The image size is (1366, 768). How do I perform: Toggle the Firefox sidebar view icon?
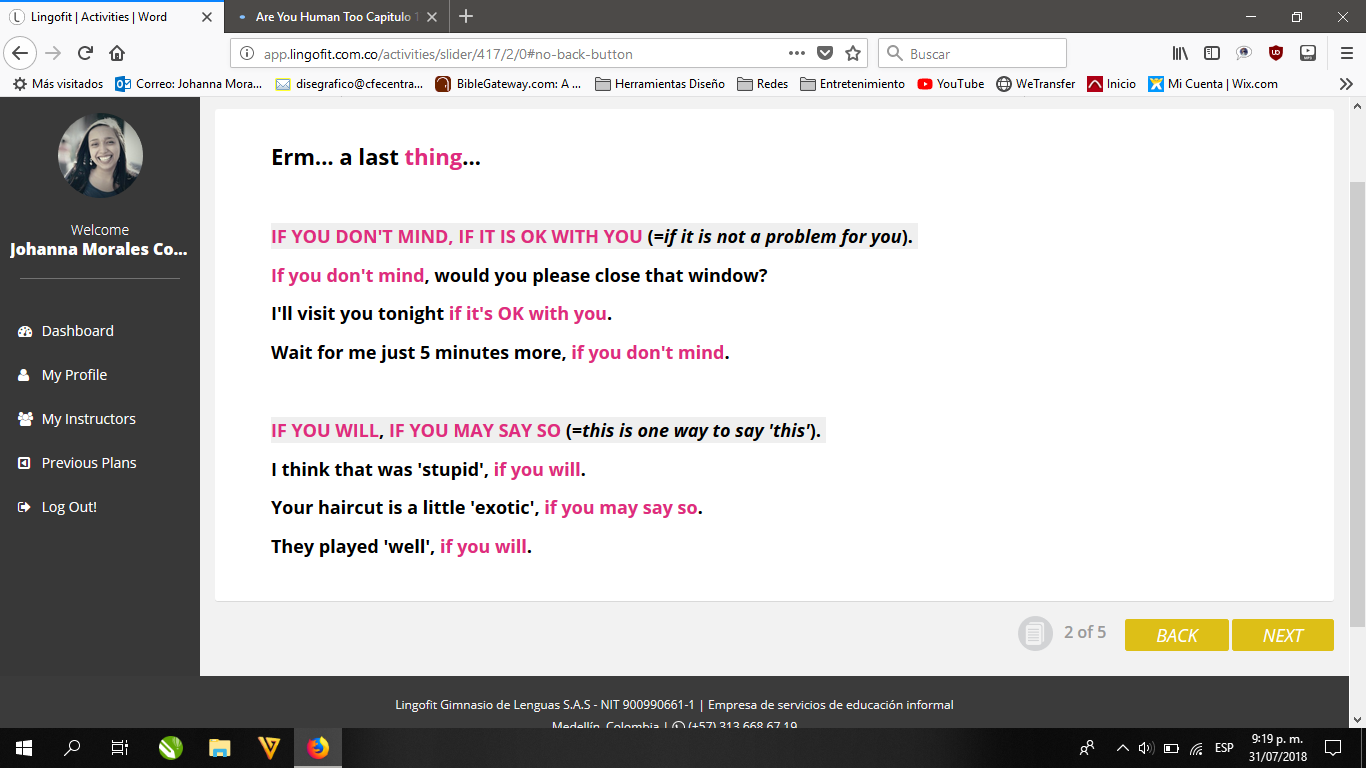pos(1211,54)
